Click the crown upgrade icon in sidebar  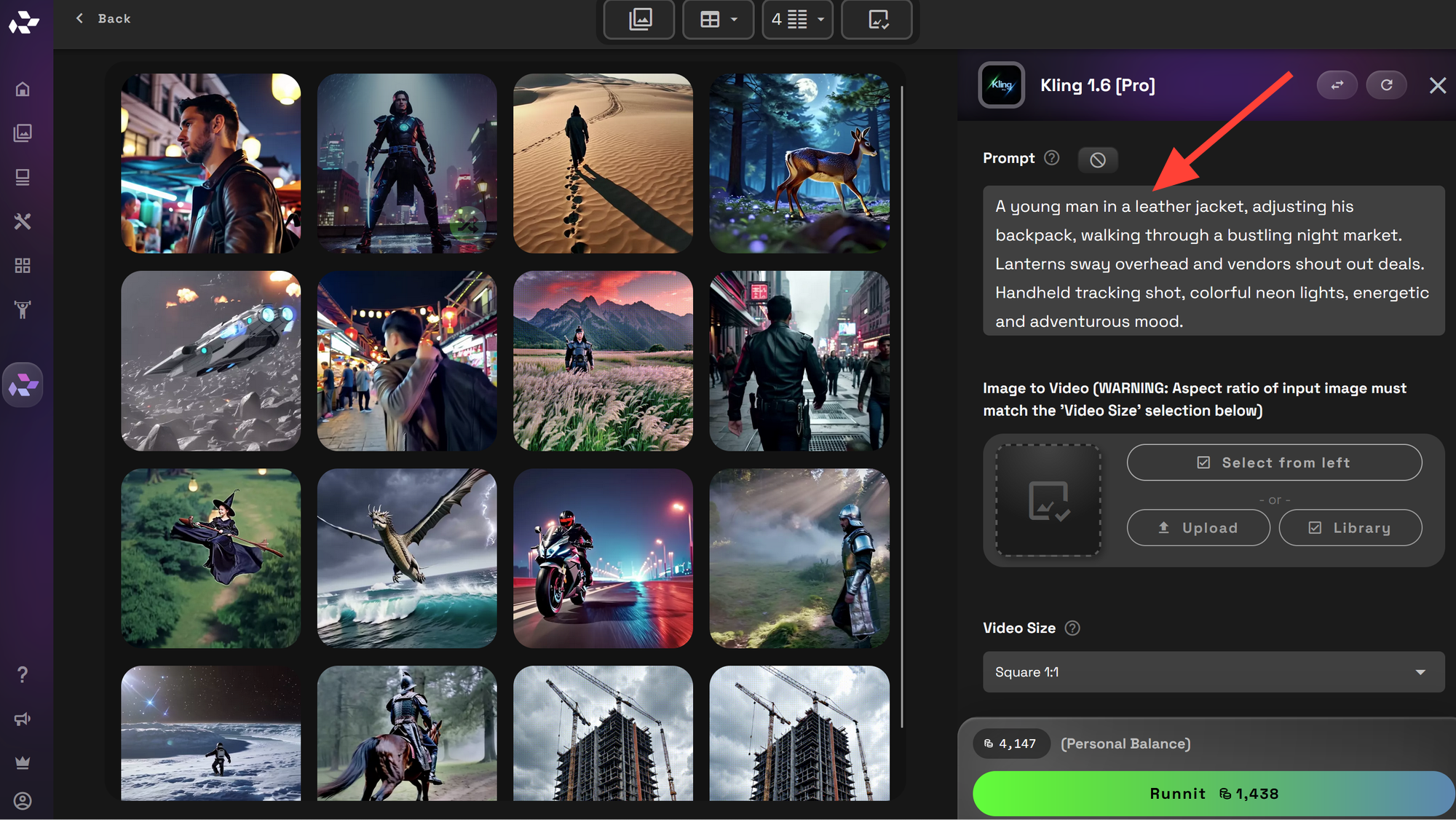click(23, 762)
